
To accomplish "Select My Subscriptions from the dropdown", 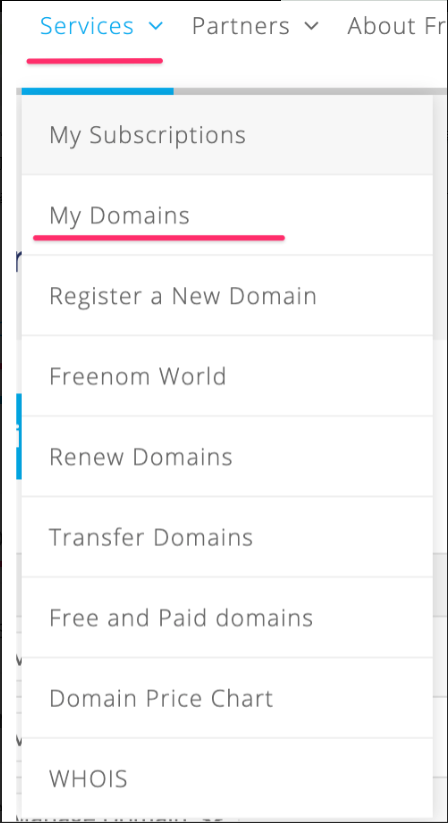I will click(x=227, y=135).
